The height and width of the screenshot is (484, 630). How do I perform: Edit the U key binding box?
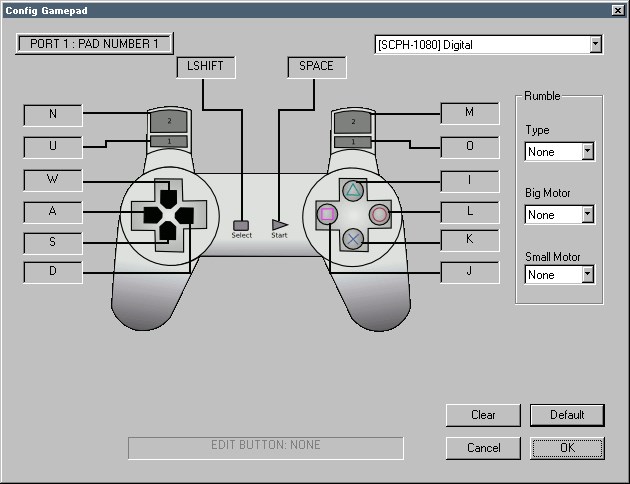point(53,147)
